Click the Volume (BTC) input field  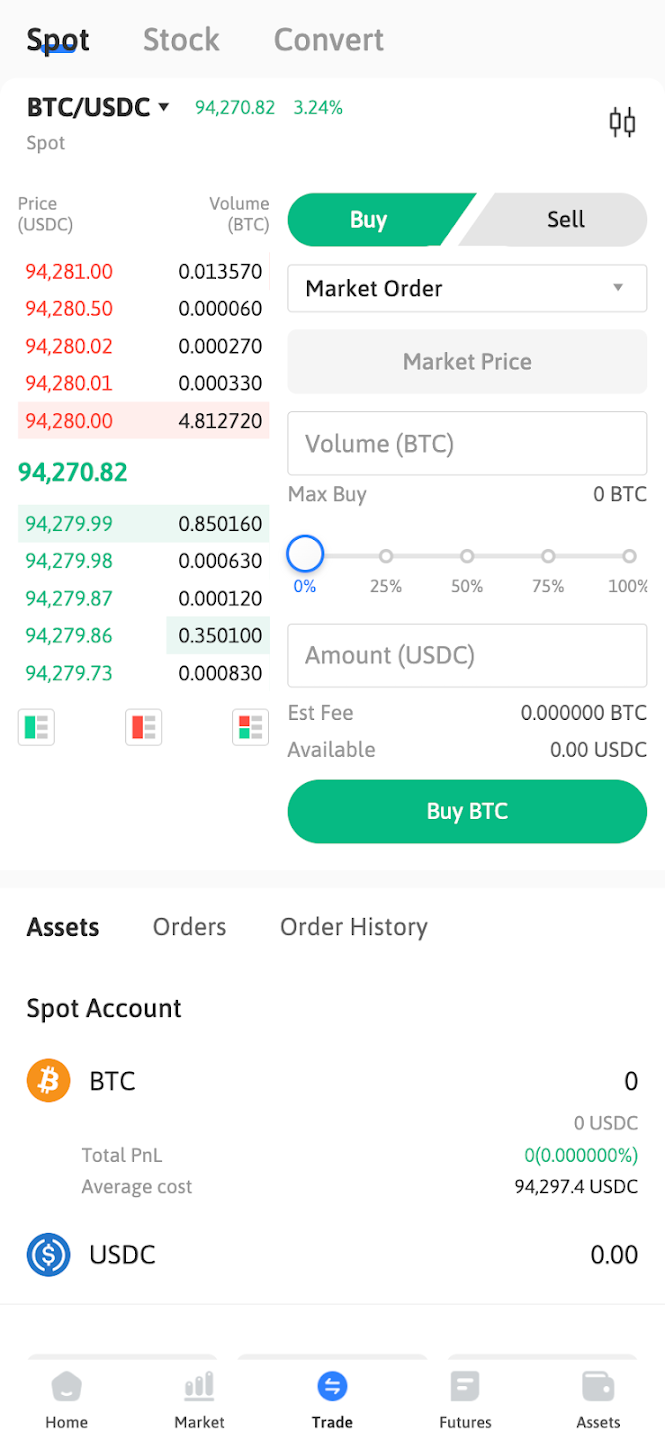pos(467,443)
